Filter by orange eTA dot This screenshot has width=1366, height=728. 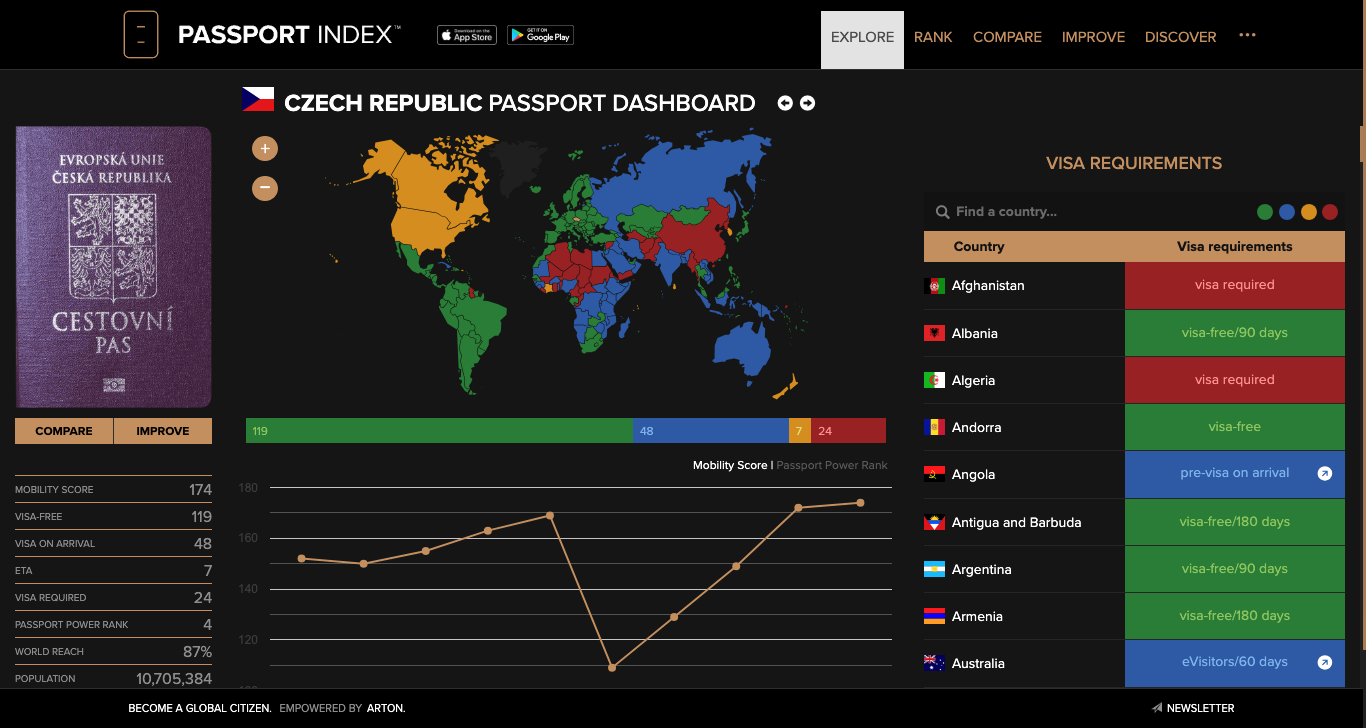pyautogui.click(x=1309, y=212)
